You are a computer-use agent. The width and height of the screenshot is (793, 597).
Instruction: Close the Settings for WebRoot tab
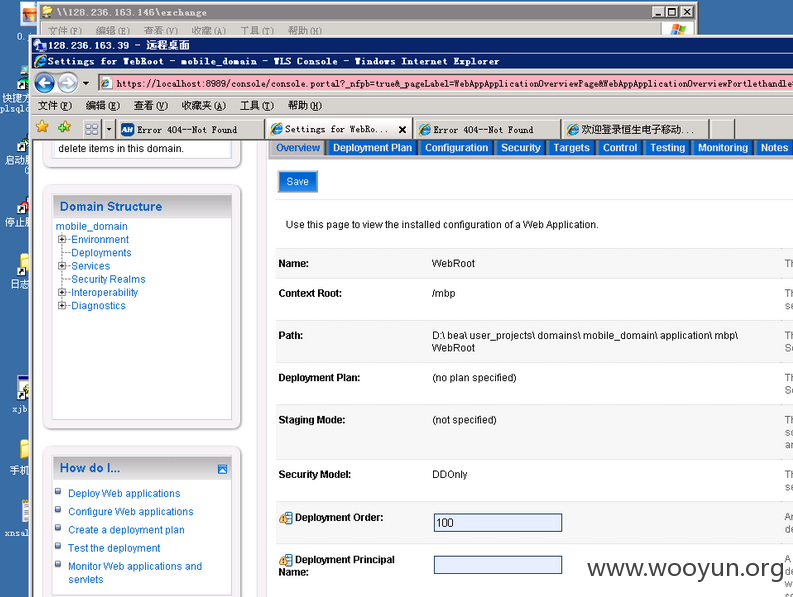[x=402, y=130]
